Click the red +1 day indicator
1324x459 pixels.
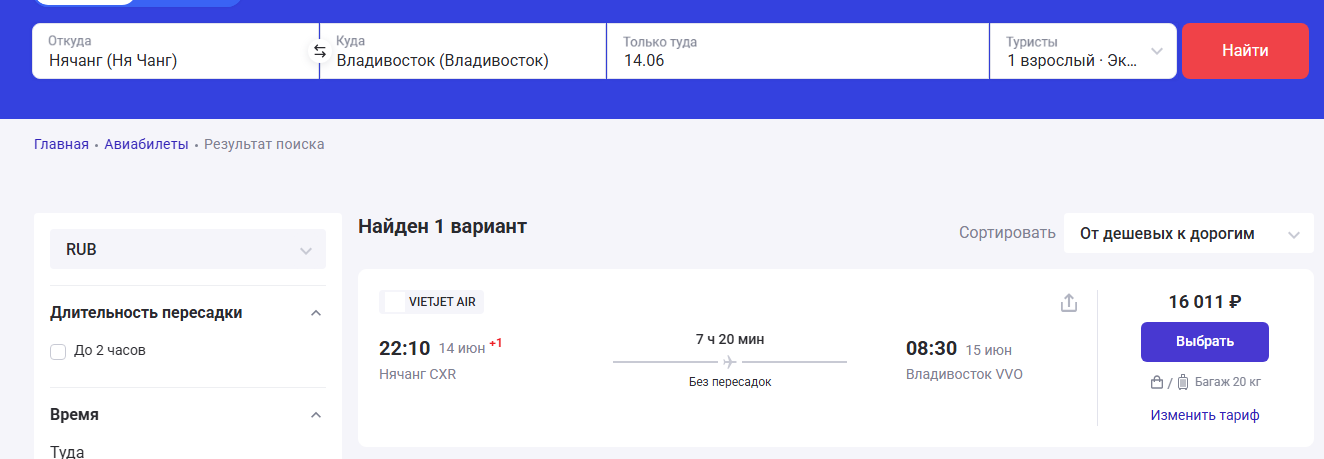(x=495, y=343)
